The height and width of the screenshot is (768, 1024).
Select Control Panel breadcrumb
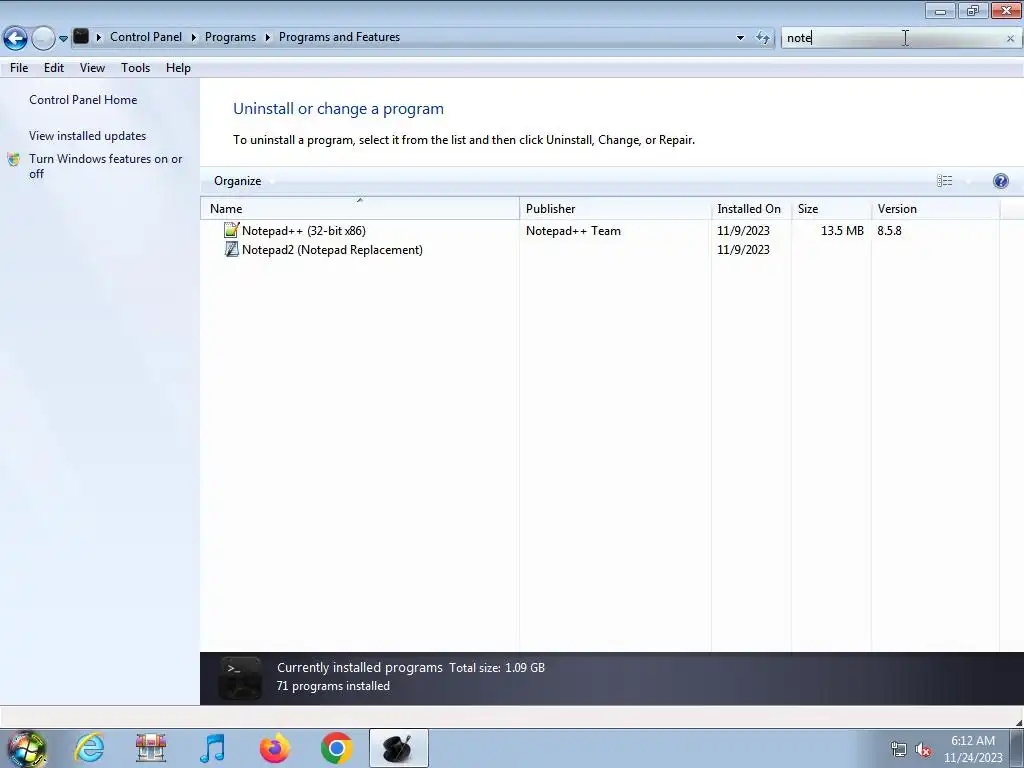click(x=146, y=37)
